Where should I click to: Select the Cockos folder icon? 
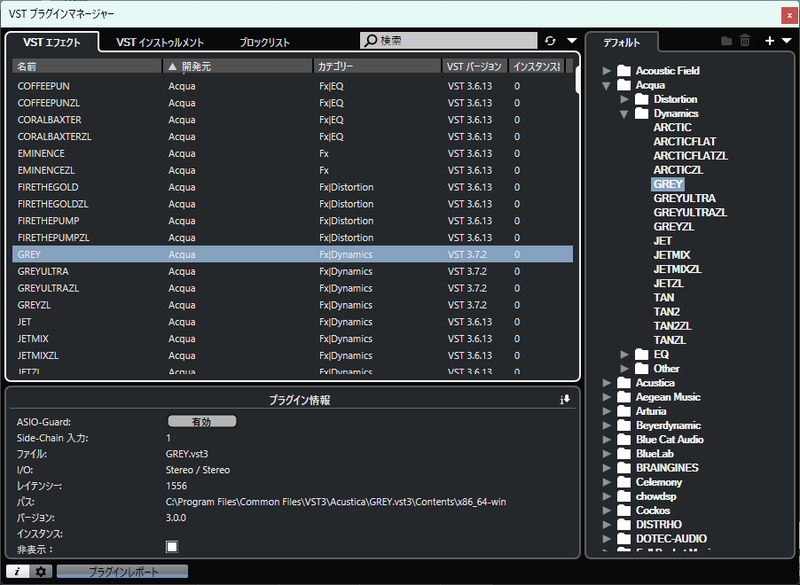pyautogui.click(x=624, y=510)
